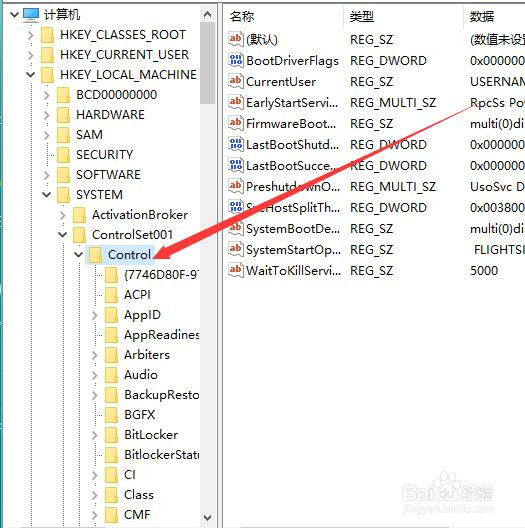Collapse the HKEY_LOCAL_MACHINE node
The height and width of the screenshot is (528, 525).
coord(30,74)
